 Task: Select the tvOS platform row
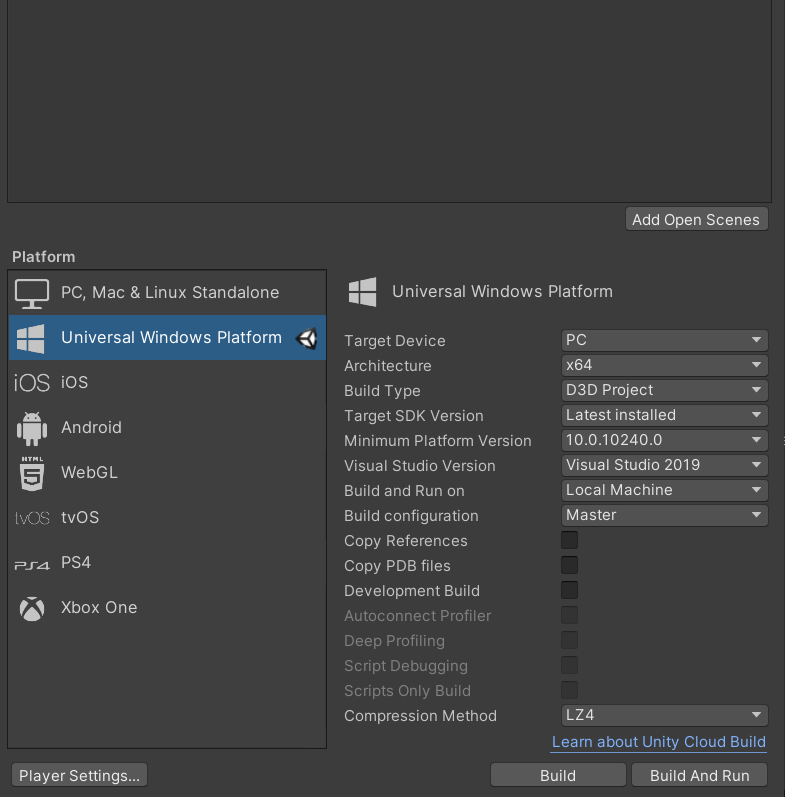tap(167, 517)
